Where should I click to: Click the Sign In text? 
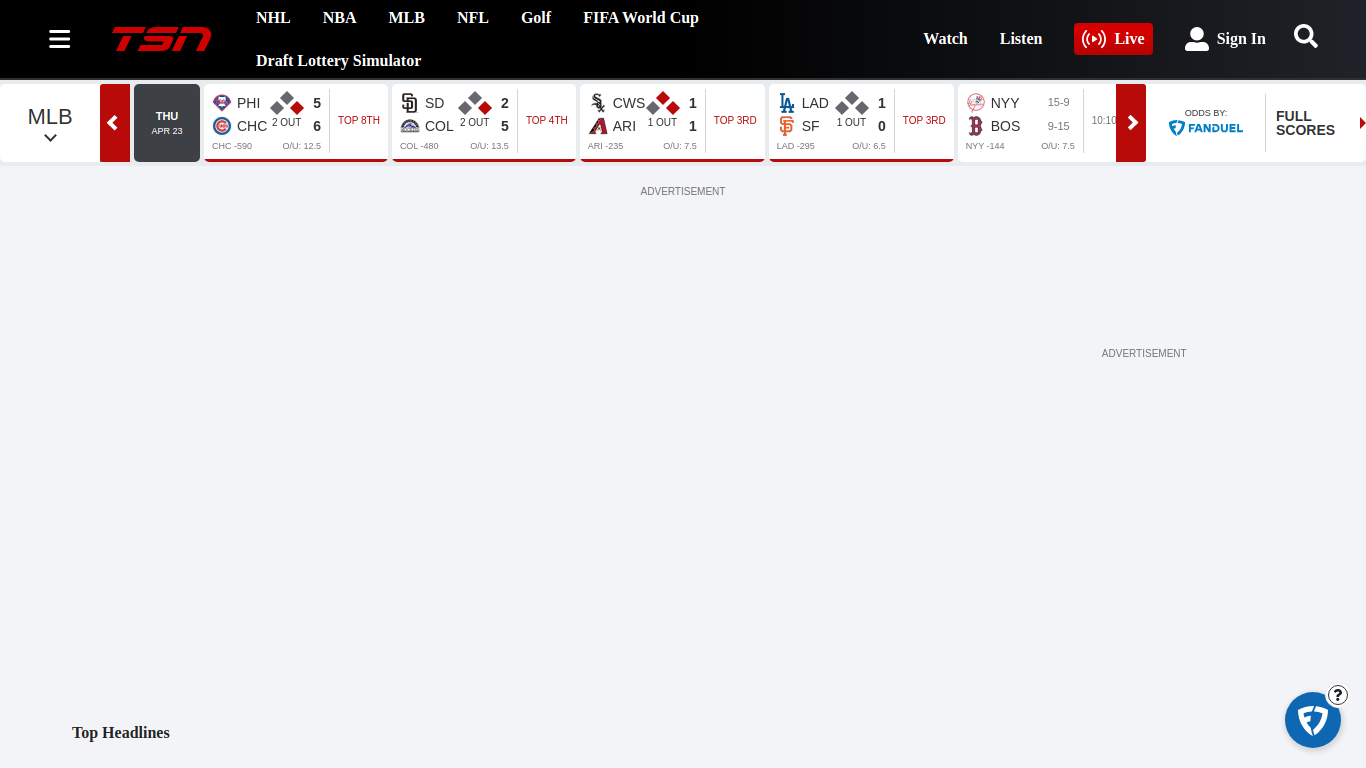coord(1241,39)
